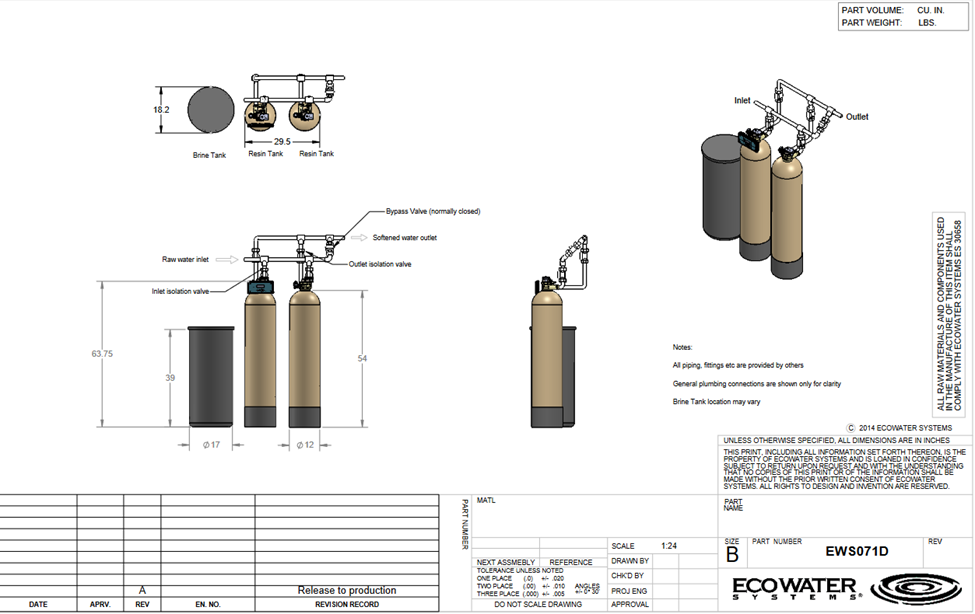This screenshot has height=614, width=975.
Task: Click the Release to production revision record
Action: 346,590
